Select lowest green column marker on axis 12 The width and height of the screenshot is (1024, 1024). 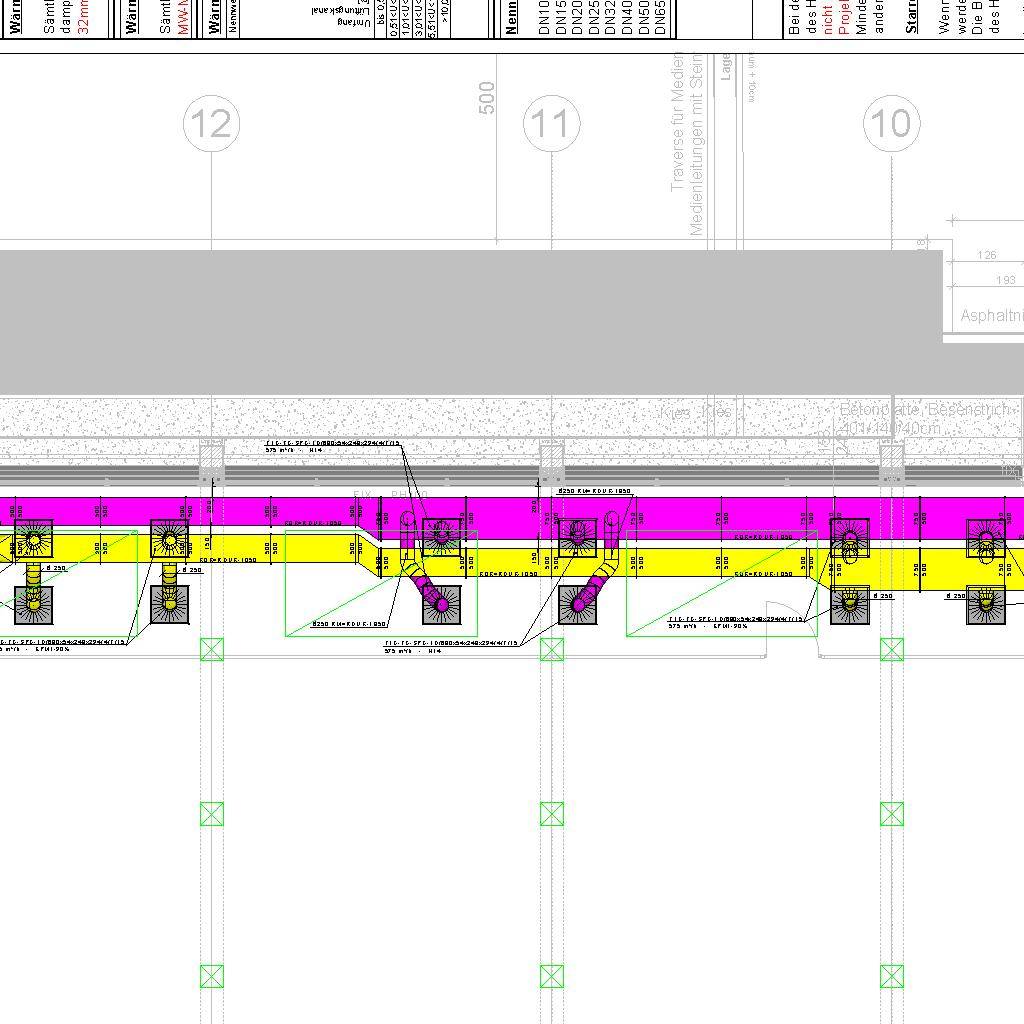pyautogui.click(x=212, y=976)
